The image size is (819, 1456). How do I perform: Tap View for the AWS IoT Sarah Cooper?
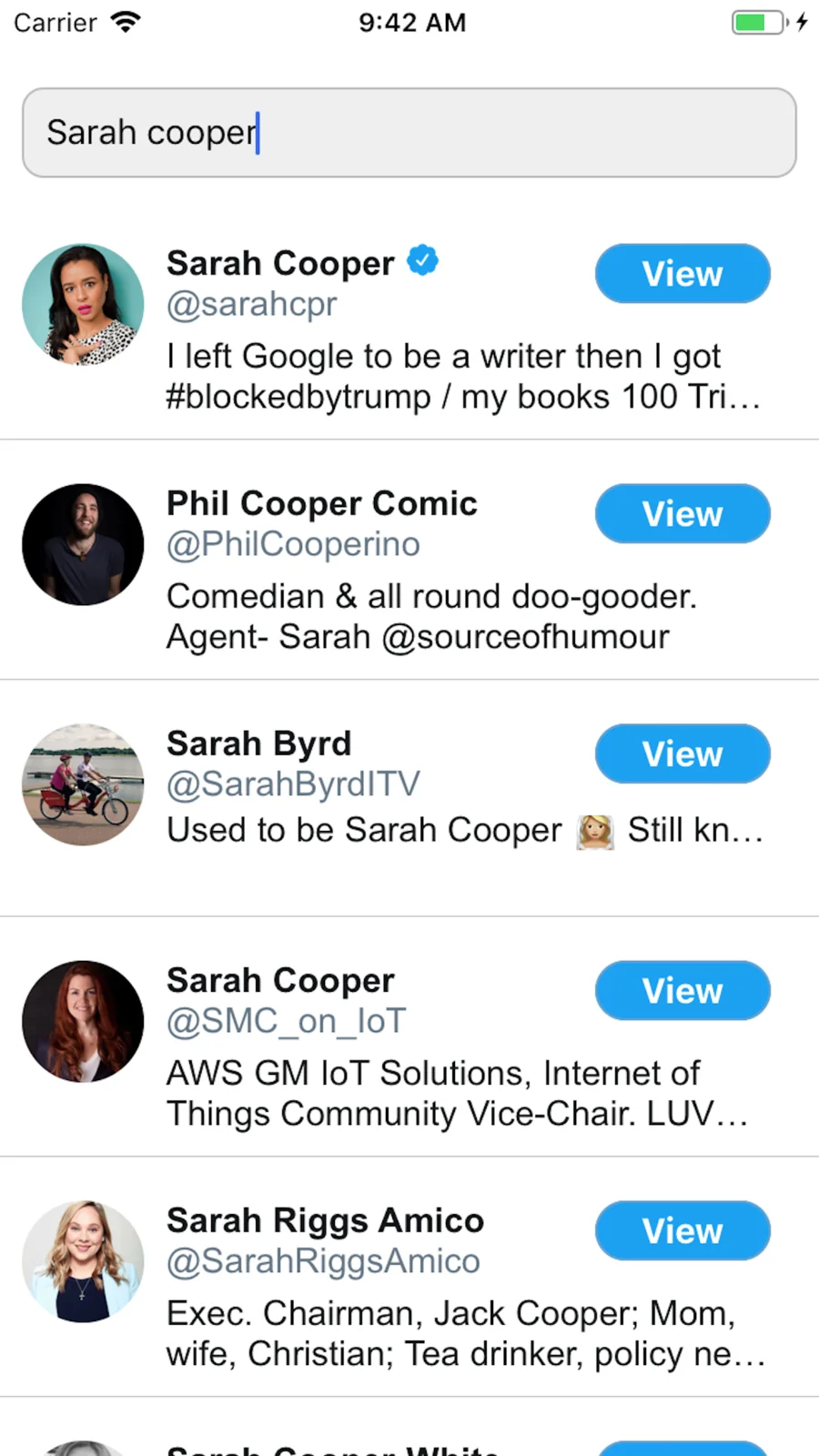682,990
